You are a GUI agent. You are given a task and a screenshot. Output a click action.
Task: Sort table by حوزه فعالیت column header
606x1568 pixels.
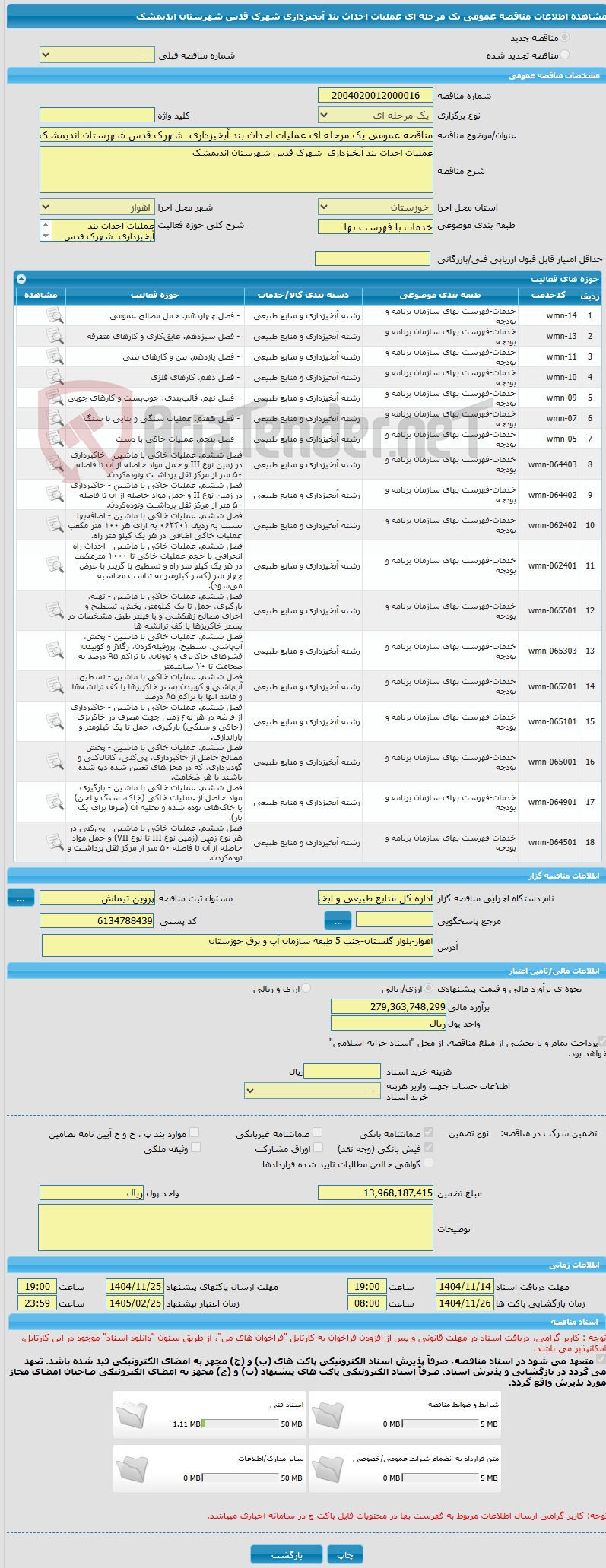coord(155,295)
